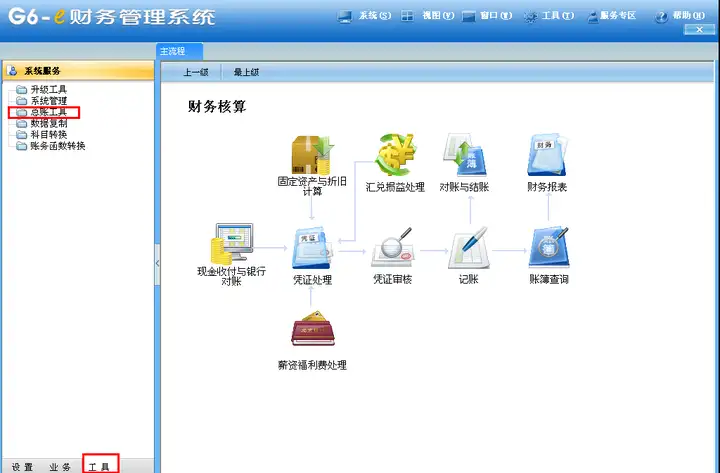Switch to the 业务 bottom tab
The image size is (720, 473).
click(60, 467)
